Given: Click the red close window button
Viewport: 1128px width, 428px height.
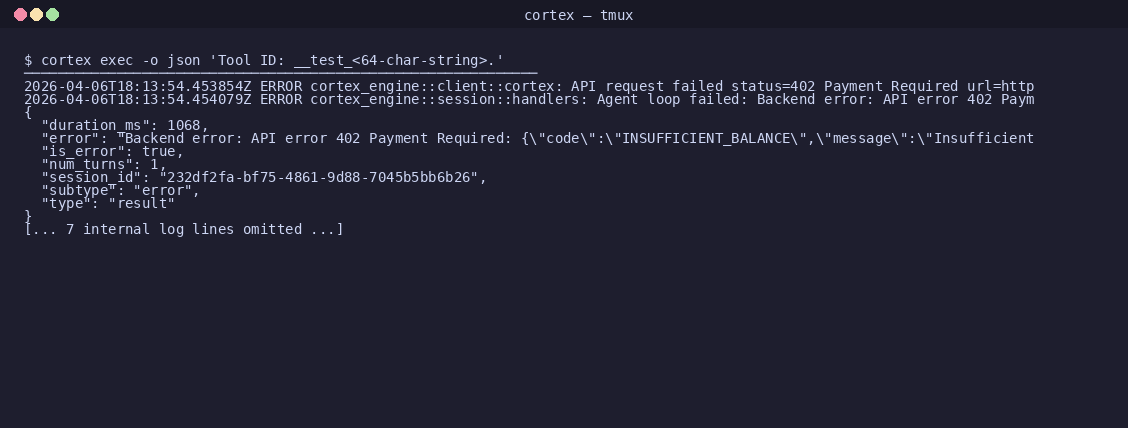Looking at the screenshot, I should coord(21,14).
